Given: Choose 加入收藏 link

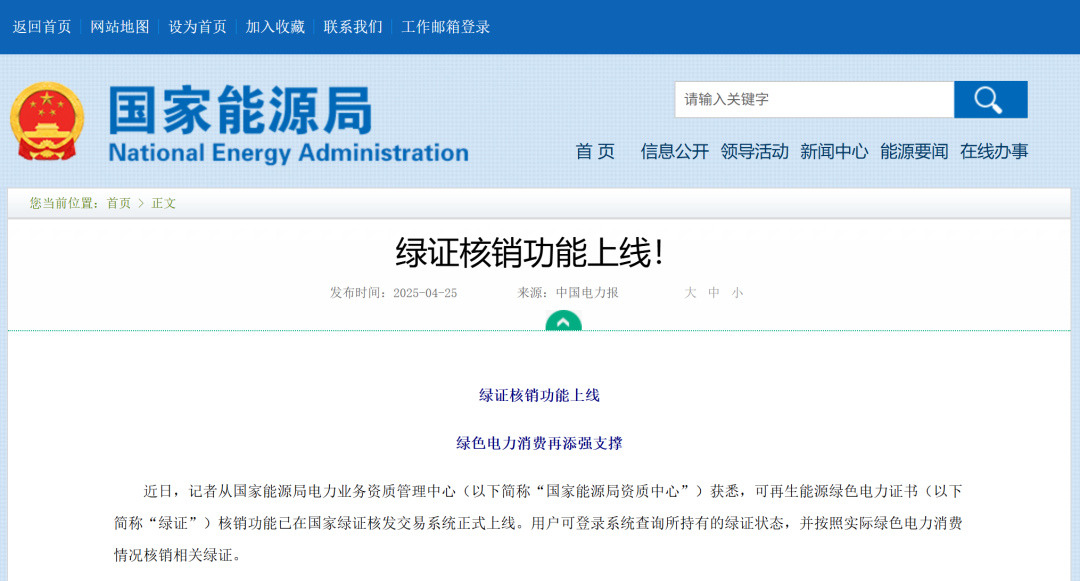Looking at the screenshot, I should [x=276, y=27].
